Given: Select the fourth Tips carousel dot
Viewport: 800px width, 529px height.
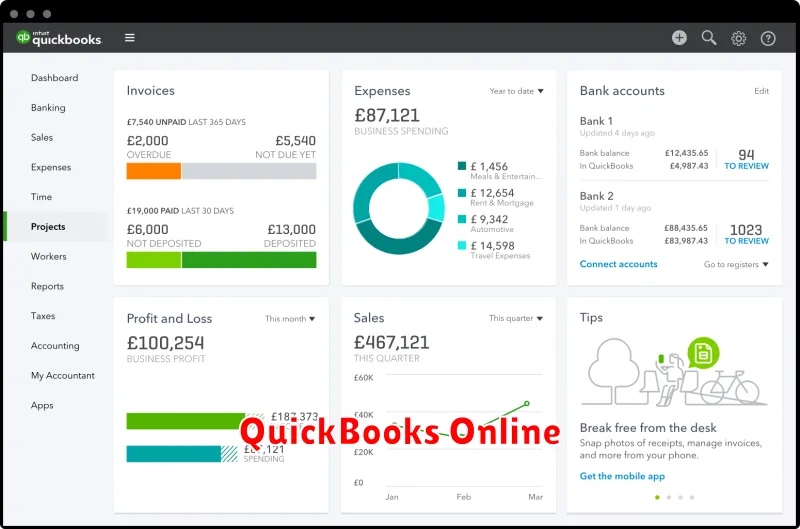Looking at the screenshot, I should pyautogui.click(x=692, y=497).
